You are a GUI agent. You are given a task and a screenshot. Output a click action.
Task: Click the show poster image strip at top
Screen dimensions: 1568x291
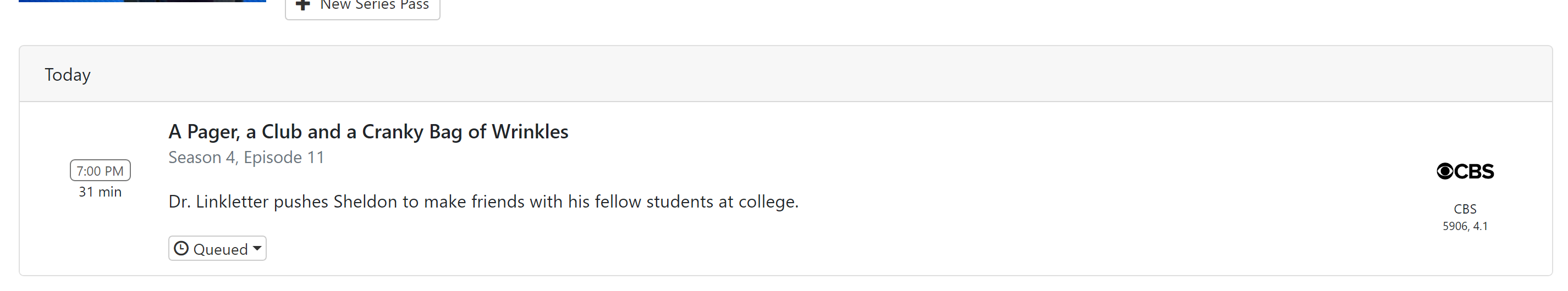tap(142, 1)
